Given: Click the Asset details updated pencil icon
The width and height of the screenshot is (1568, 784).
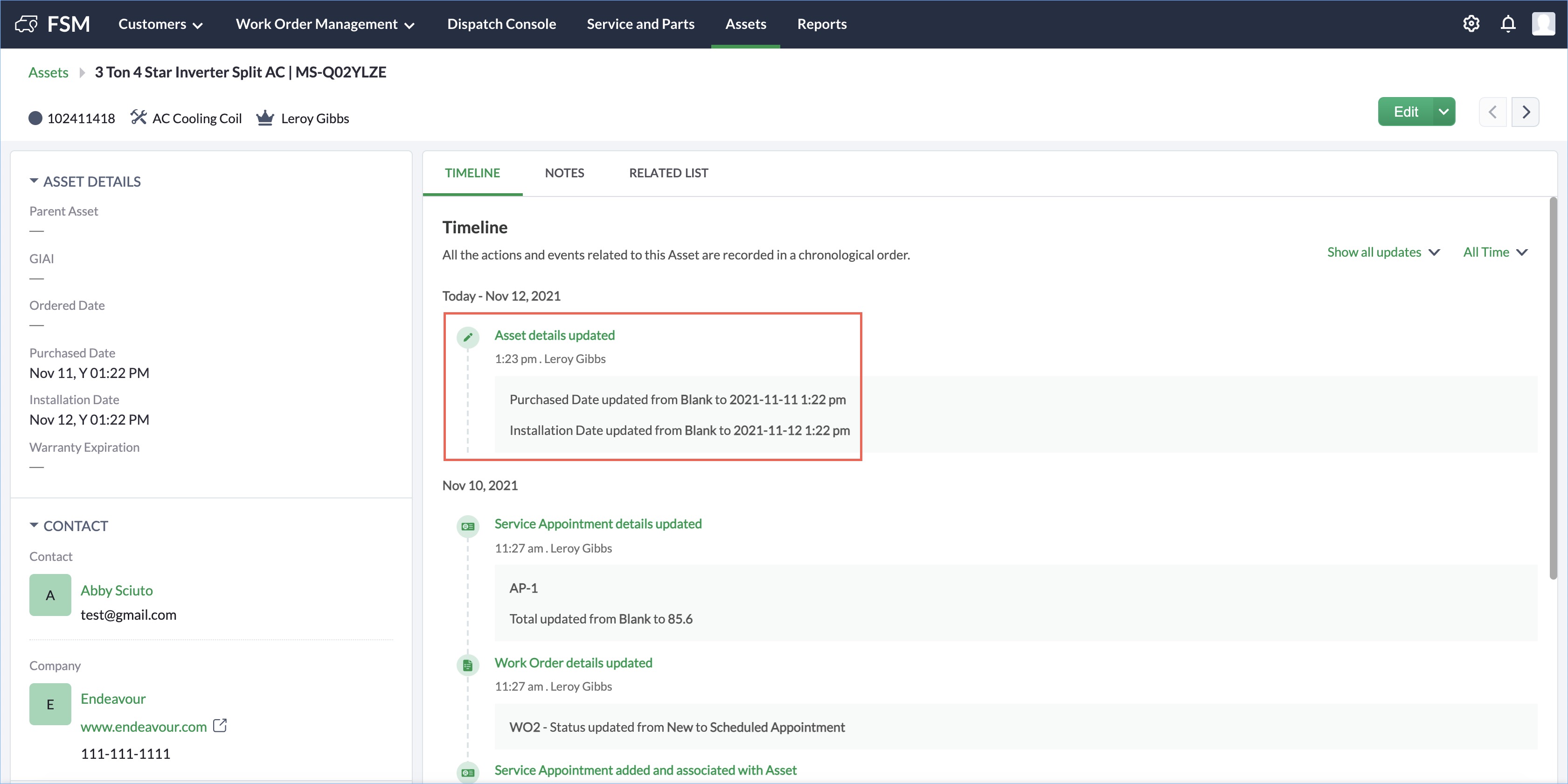Looking at the screenshot, I should 467,337.
